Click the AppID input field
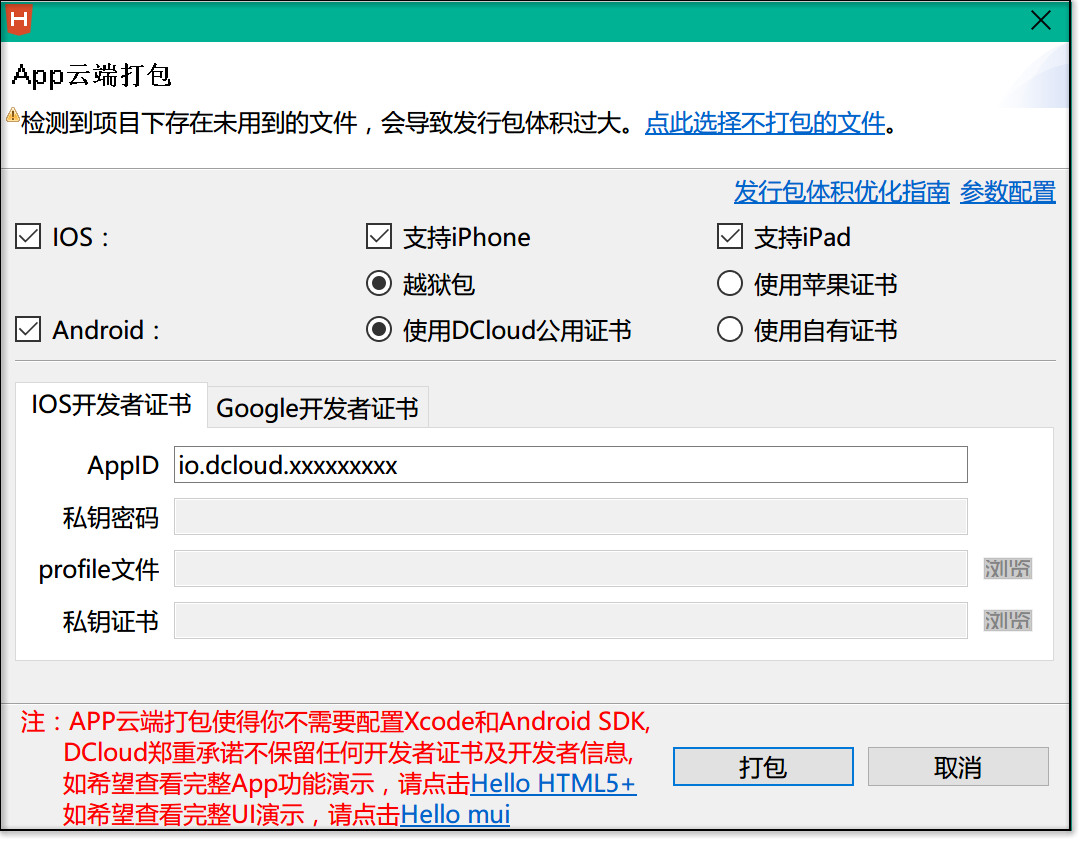Screen dimensions: 1081x841 coord(571,465)
